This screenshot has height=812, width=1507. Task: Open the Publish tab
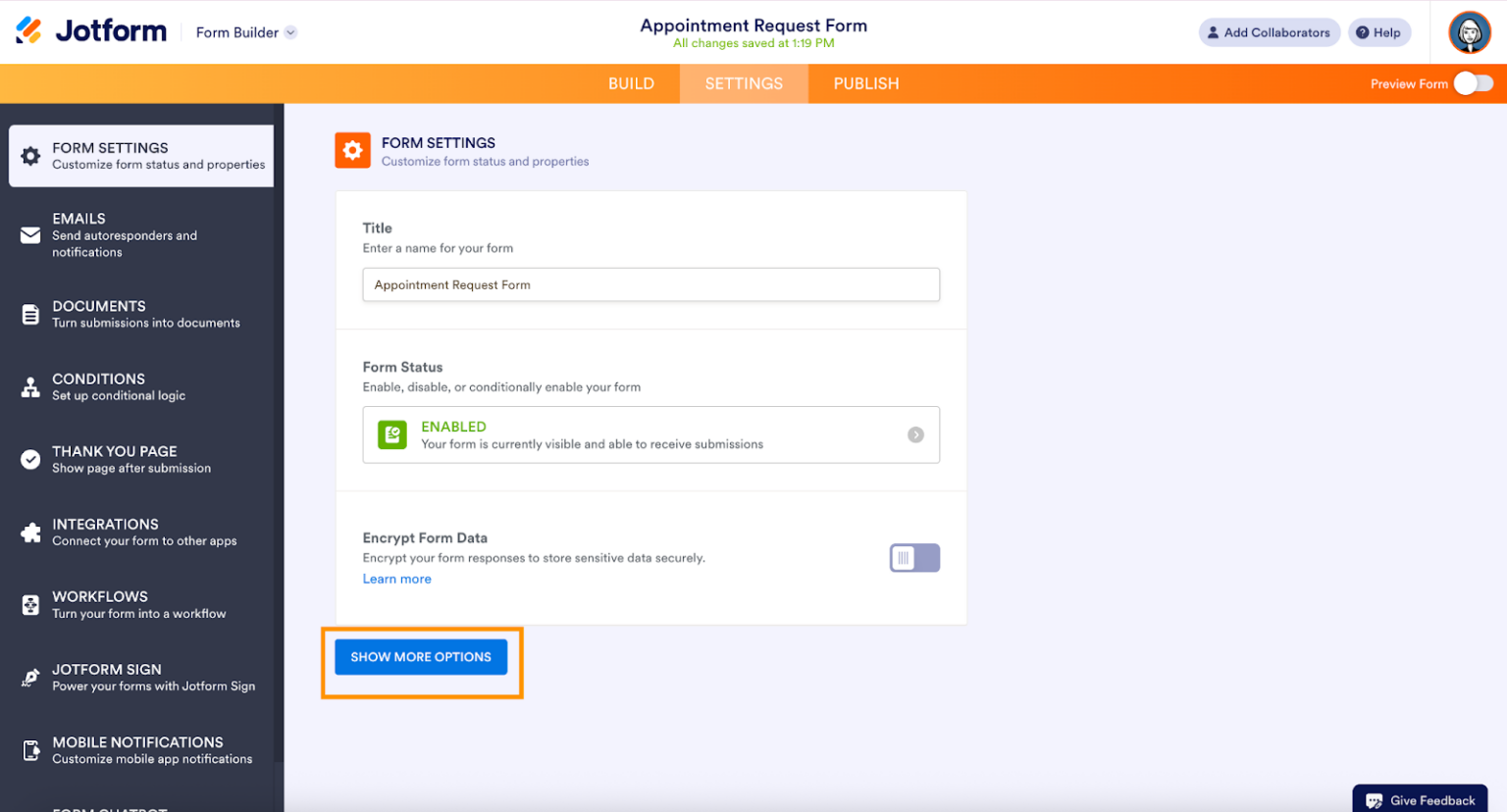[x=865, y=83]
